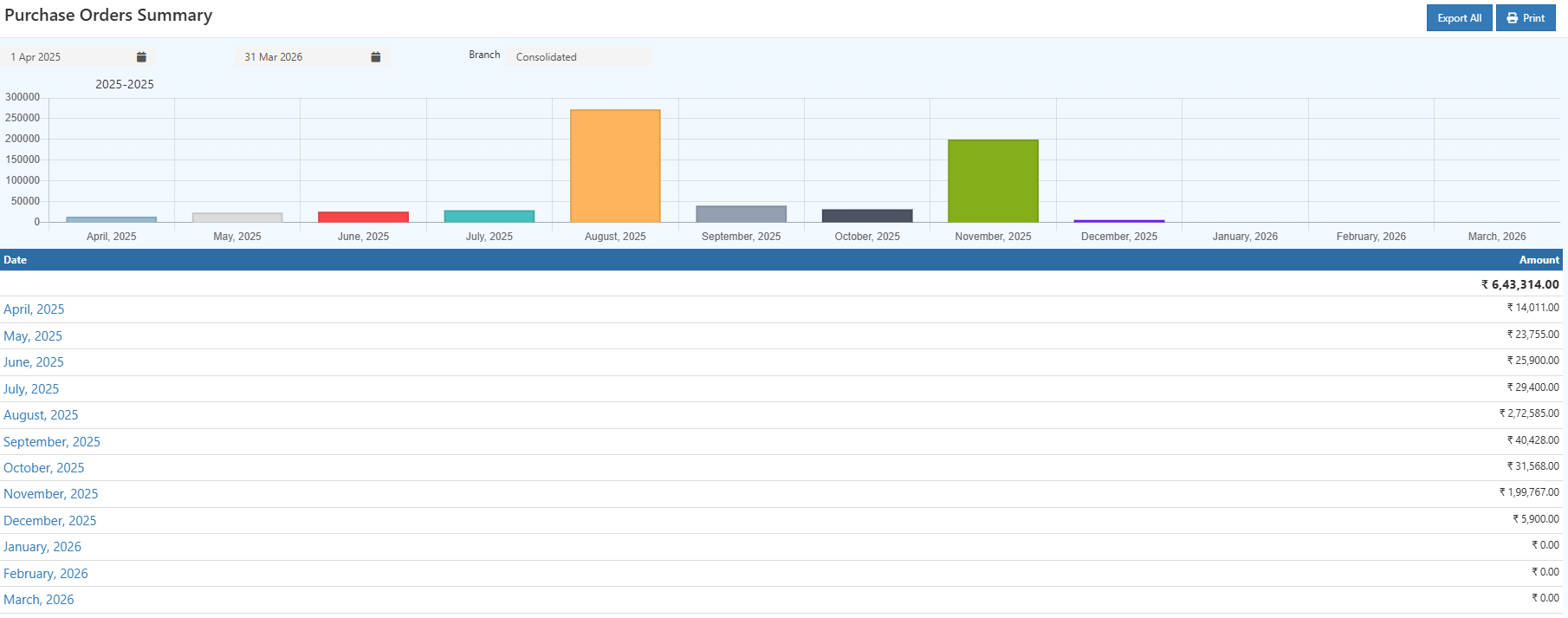This screenshot has height=618, width=1568.
Task: Click the Print button
Action: [1526, 18]
